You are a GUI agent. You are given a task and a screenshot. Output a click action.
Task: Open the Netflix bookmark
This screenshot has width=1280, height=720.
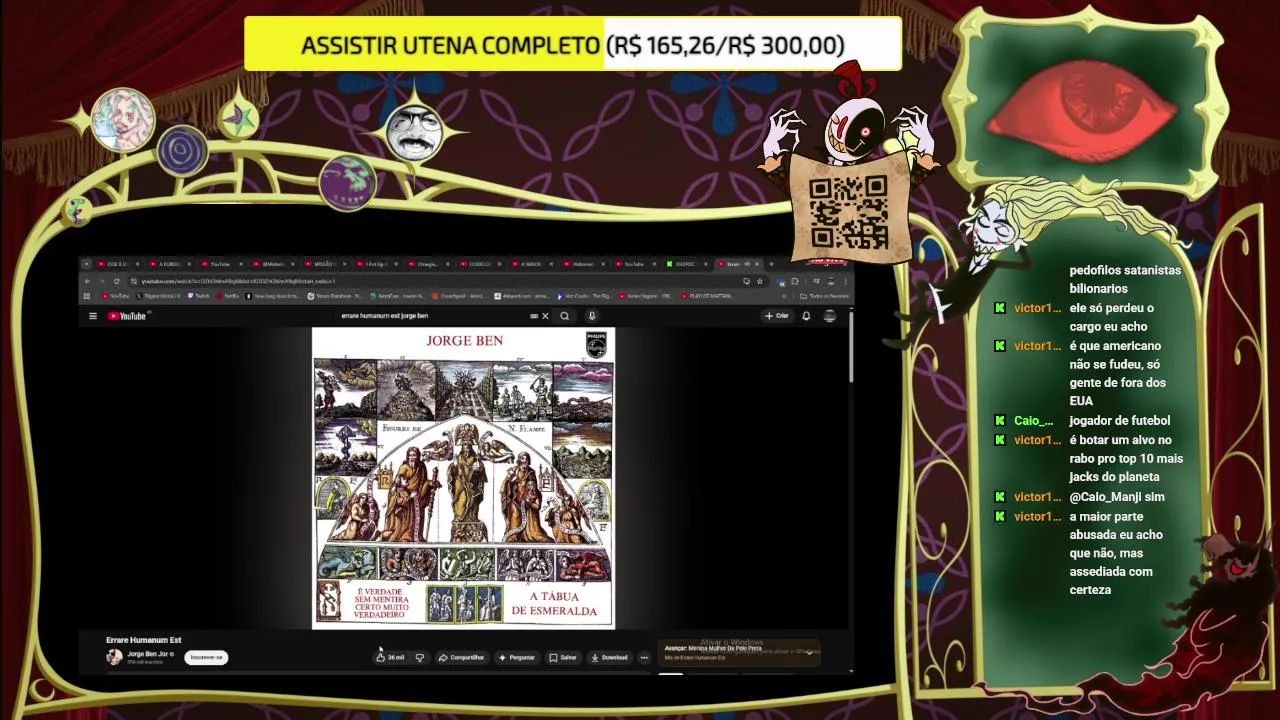pos(227,296)
